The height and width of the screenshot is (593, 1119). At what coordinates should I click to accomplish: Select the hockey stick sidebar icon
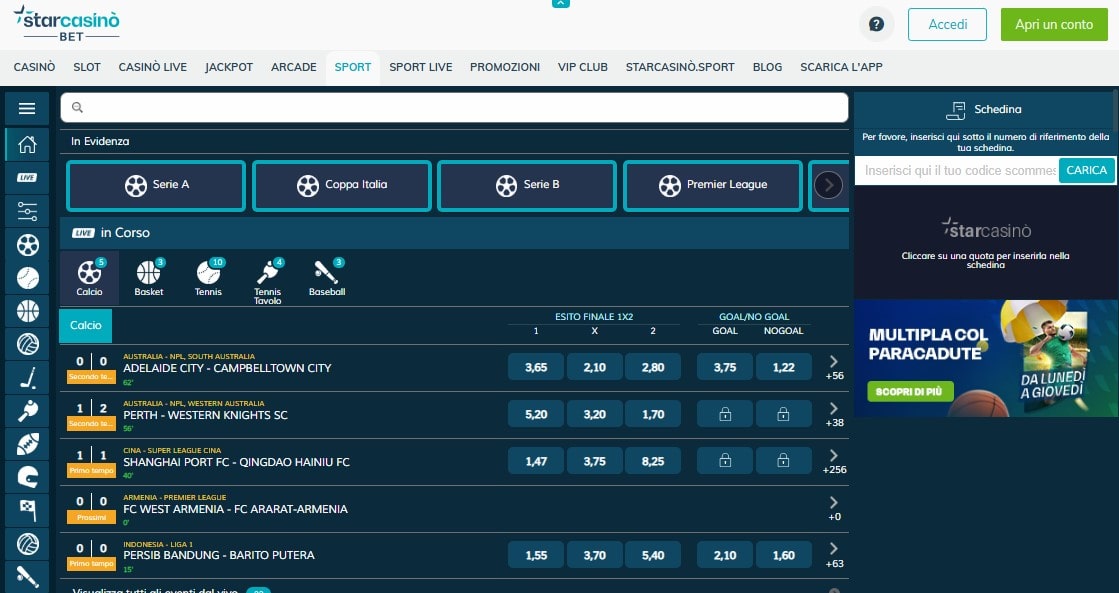27,377
